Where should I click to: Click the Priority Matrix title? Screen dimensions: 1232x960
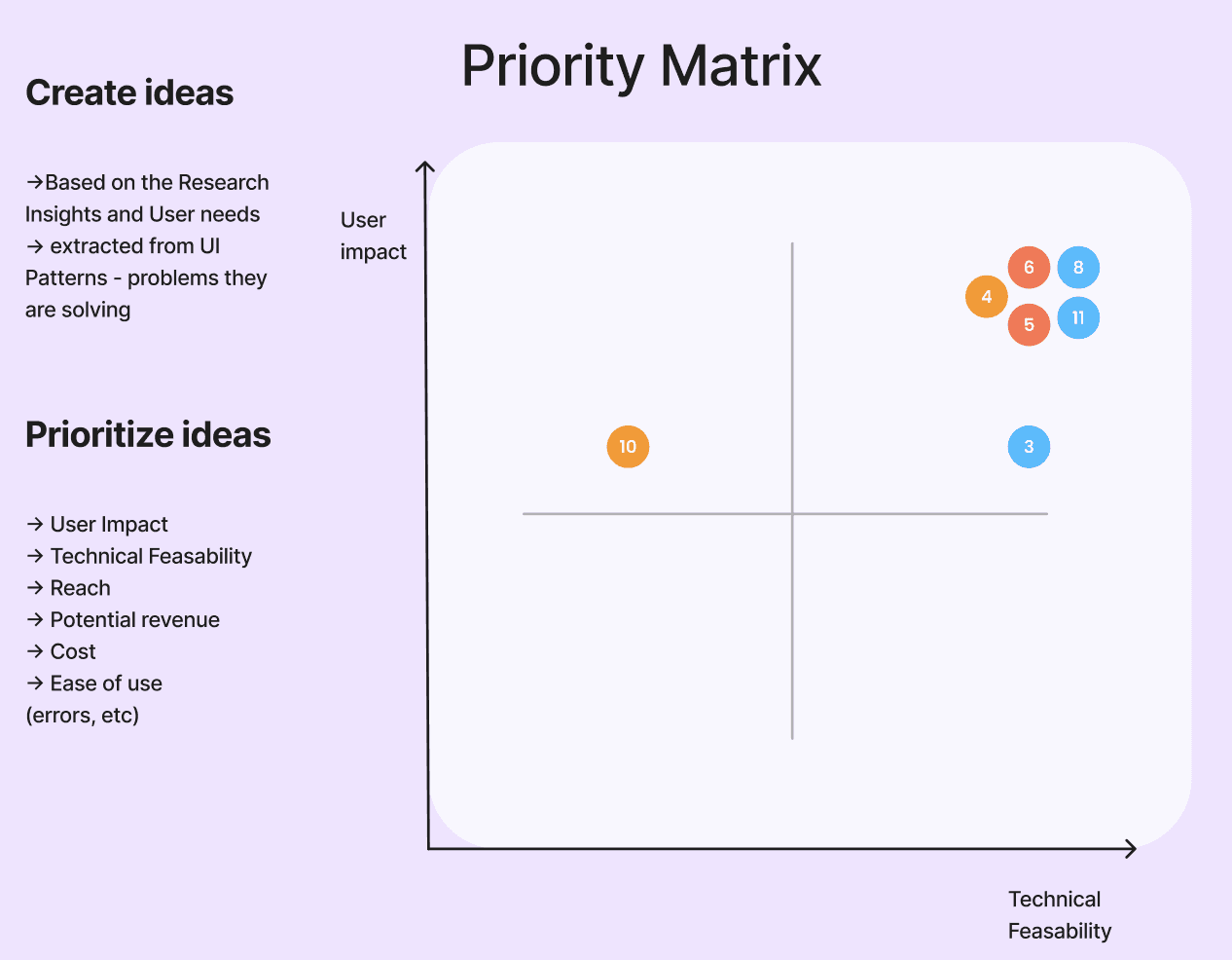(641, 66)
